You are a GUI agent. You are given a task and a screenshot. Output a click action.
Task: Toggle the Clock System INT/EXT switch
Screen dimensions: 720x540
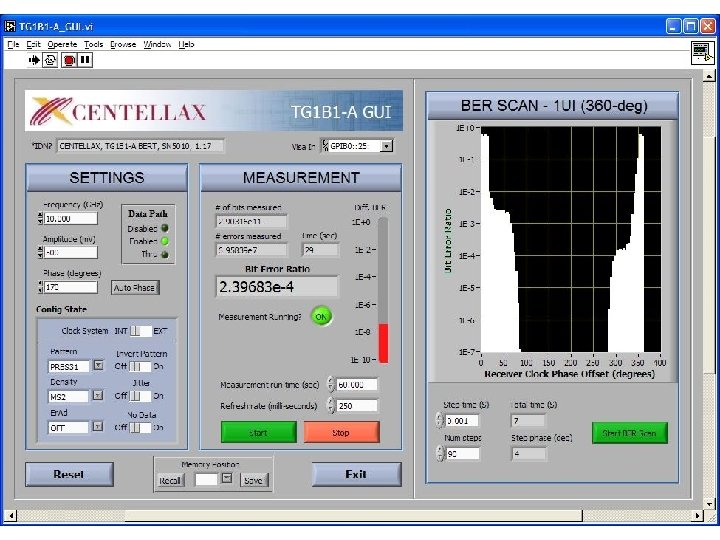[x=141, y=331]
